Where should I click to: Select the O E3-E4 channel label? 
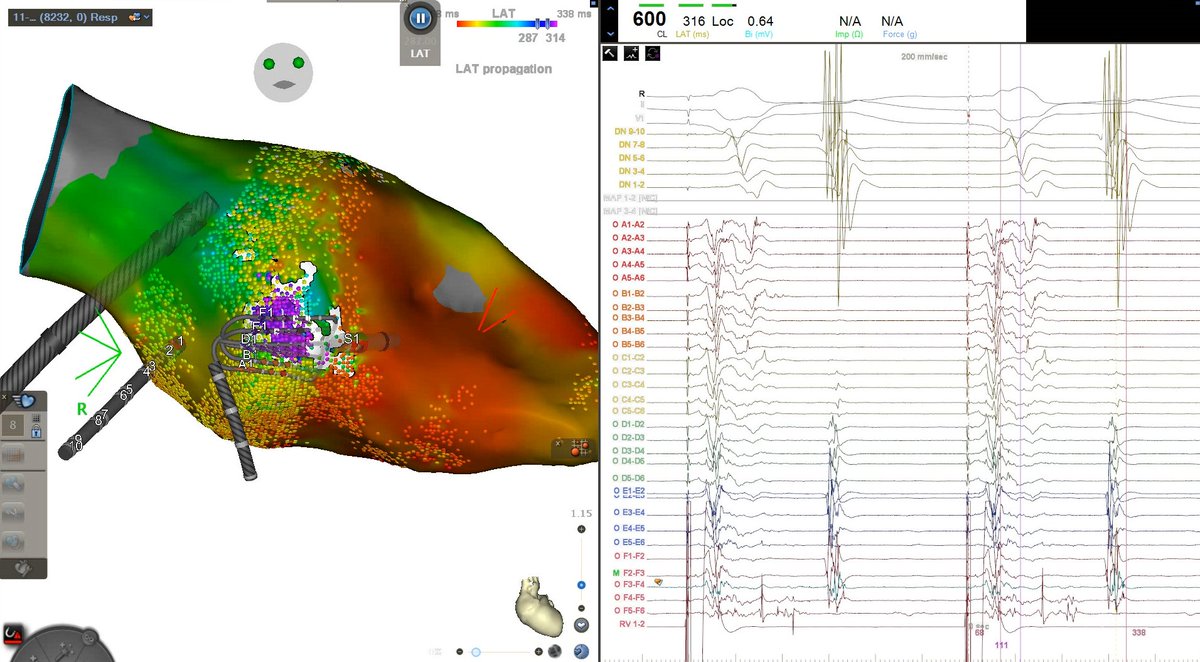tap(628, 512)
